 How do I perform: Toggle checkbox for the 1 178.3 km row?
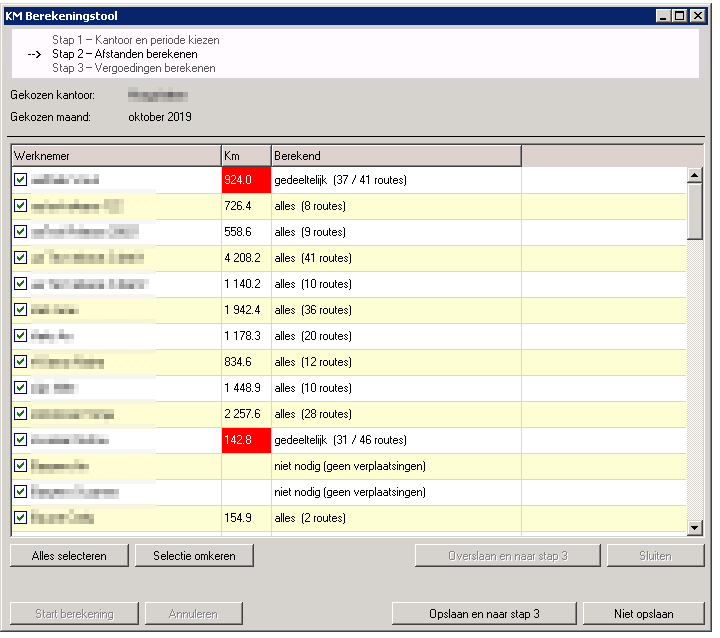pos(20,336)
